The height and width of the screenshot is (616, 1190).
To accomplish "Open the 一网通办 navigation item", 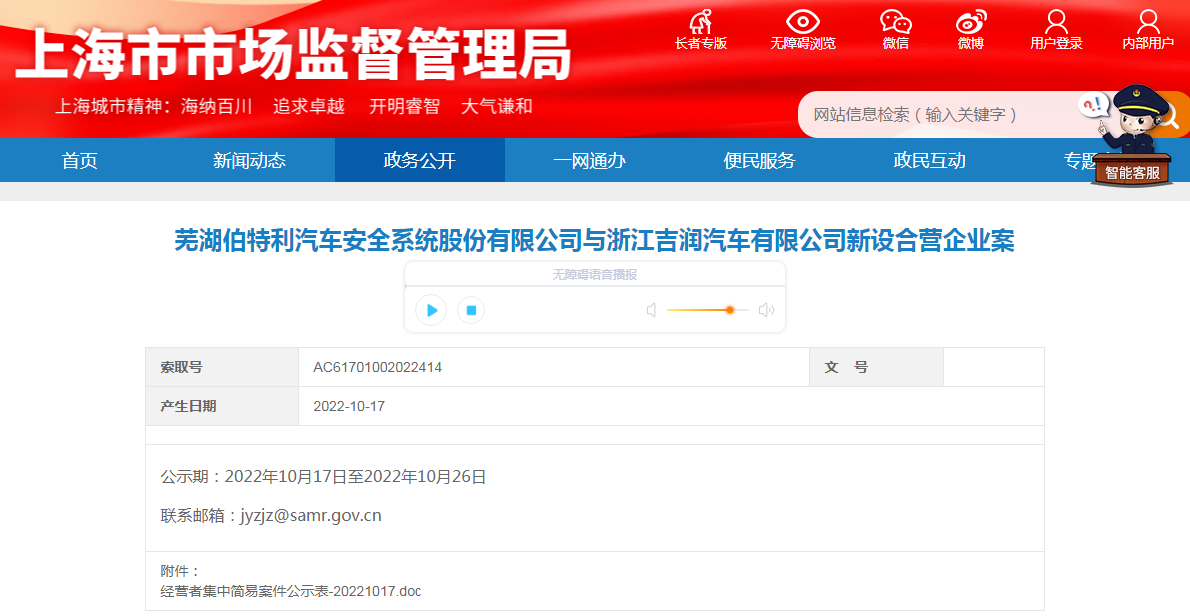I will 590,161.
